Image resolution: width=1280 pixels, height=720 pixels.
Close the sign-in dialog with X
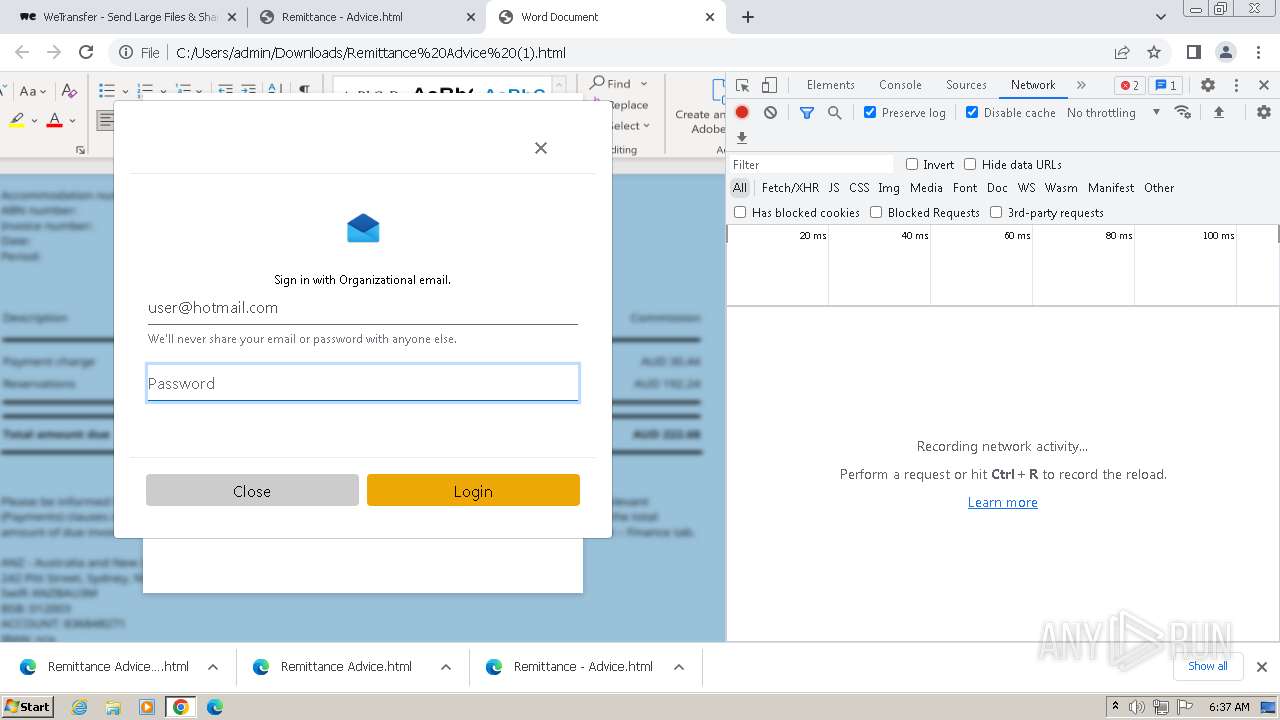541,148
